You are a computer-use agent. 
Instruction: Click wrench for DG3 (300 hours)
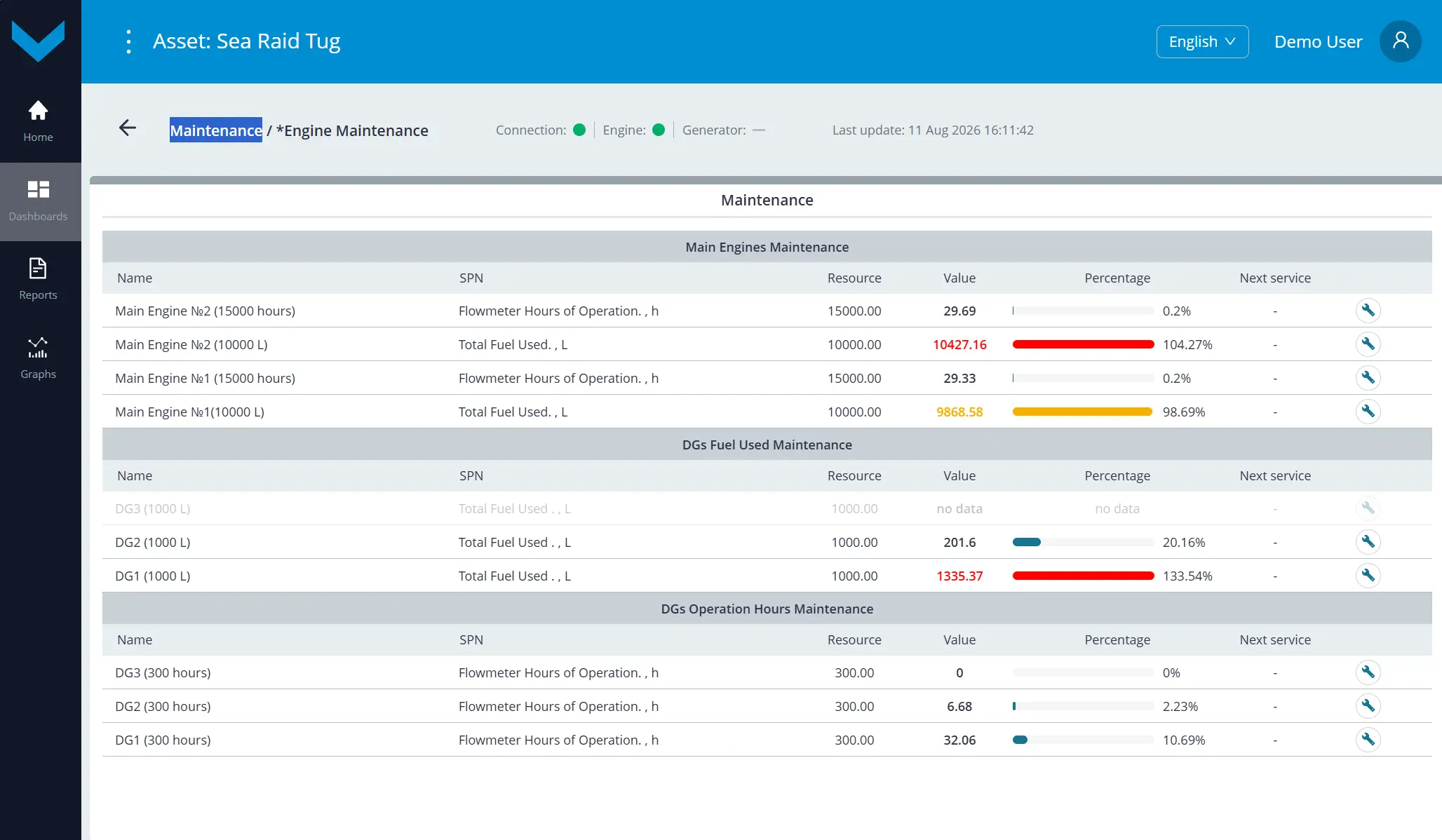(x=1368, y=672)
